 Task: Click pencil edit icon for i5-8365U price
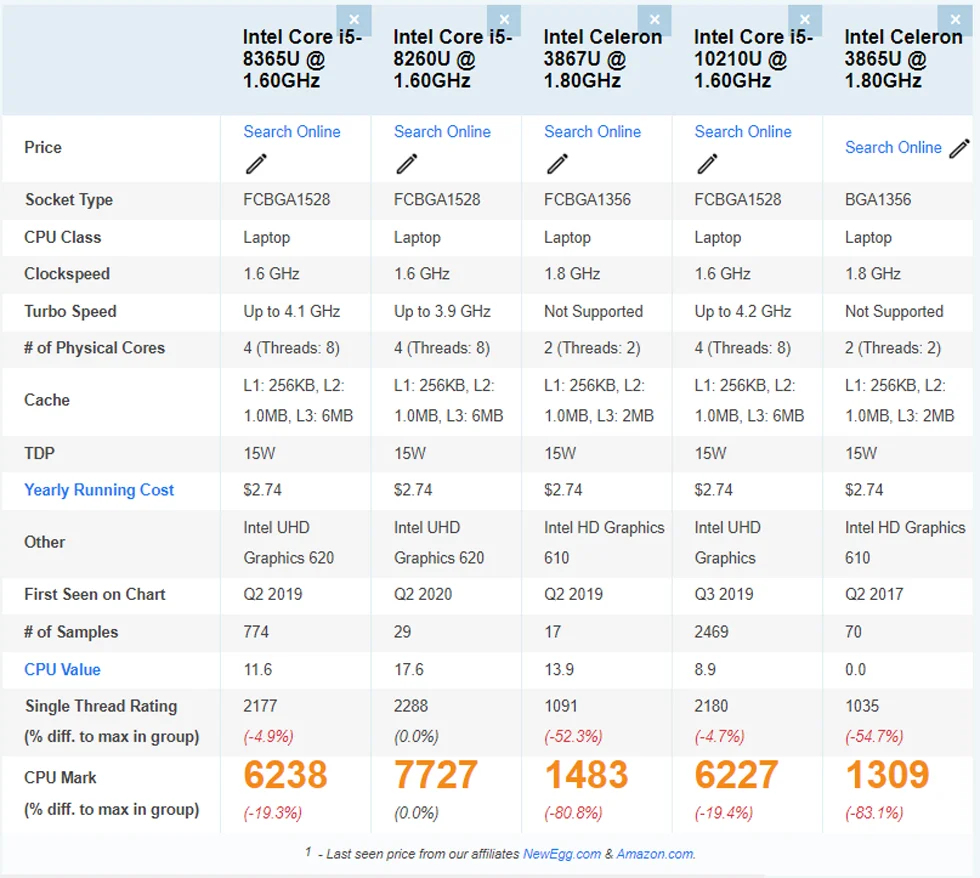(x=256, y=163)
